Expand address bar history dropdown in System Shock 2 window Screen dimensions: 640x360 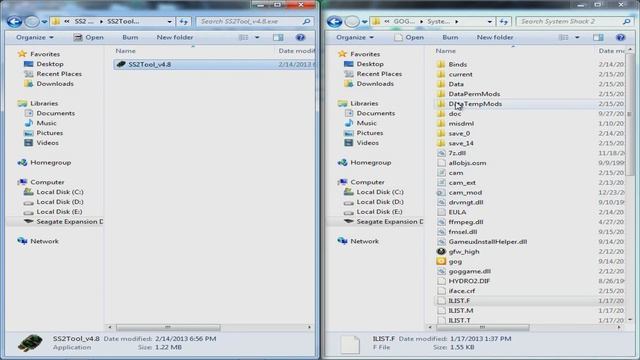489,21
